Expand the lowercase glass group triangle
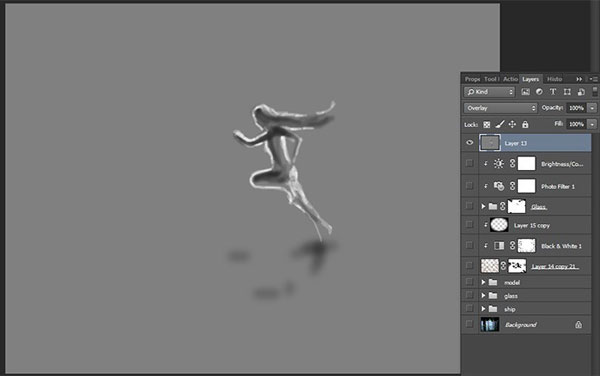The height and width of the screenshot is (376, 600). pyautogui.click(x=483, y=296)
